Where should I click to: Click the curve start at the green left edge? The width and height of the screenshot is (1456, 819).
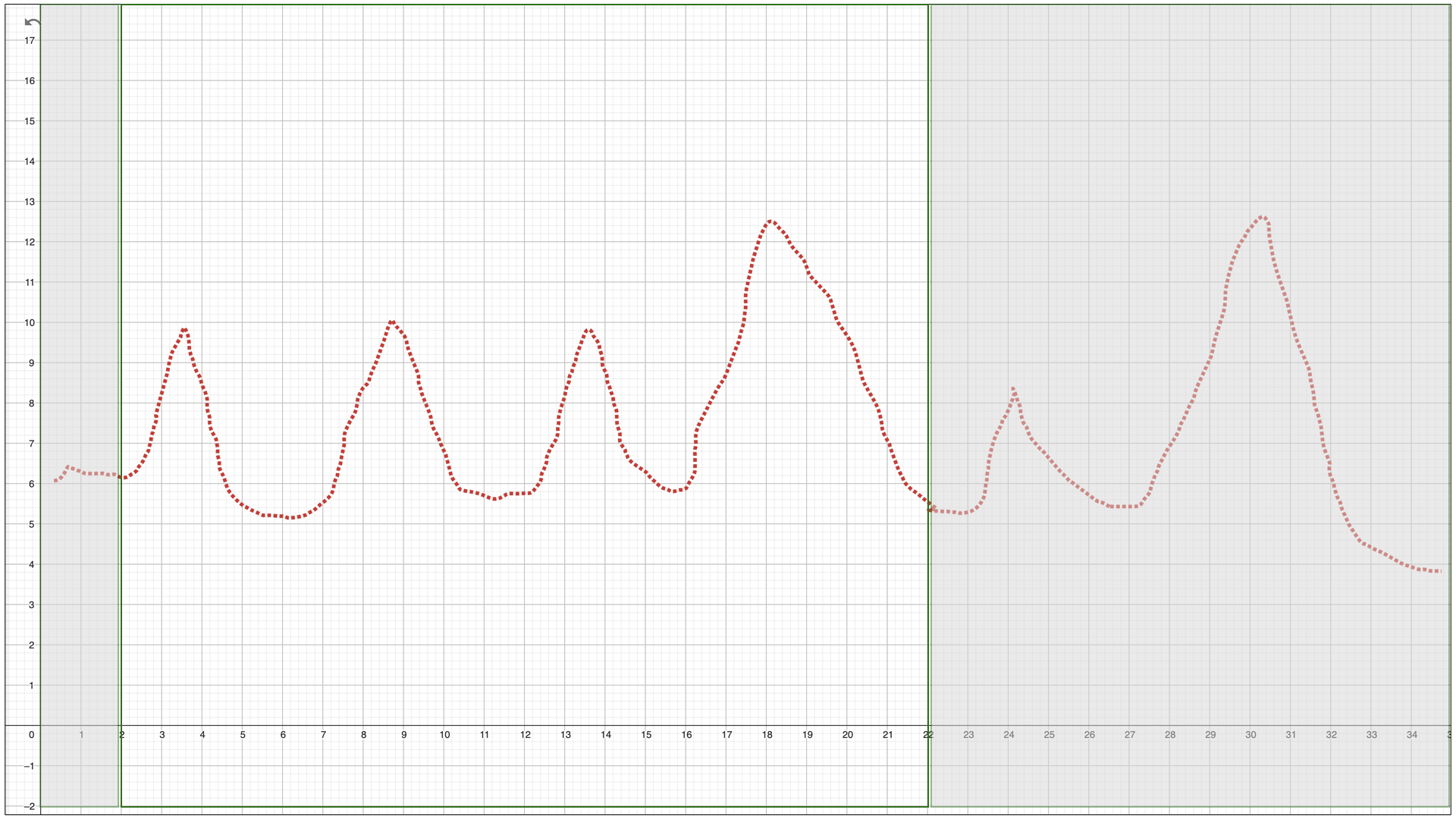point(122,477)
